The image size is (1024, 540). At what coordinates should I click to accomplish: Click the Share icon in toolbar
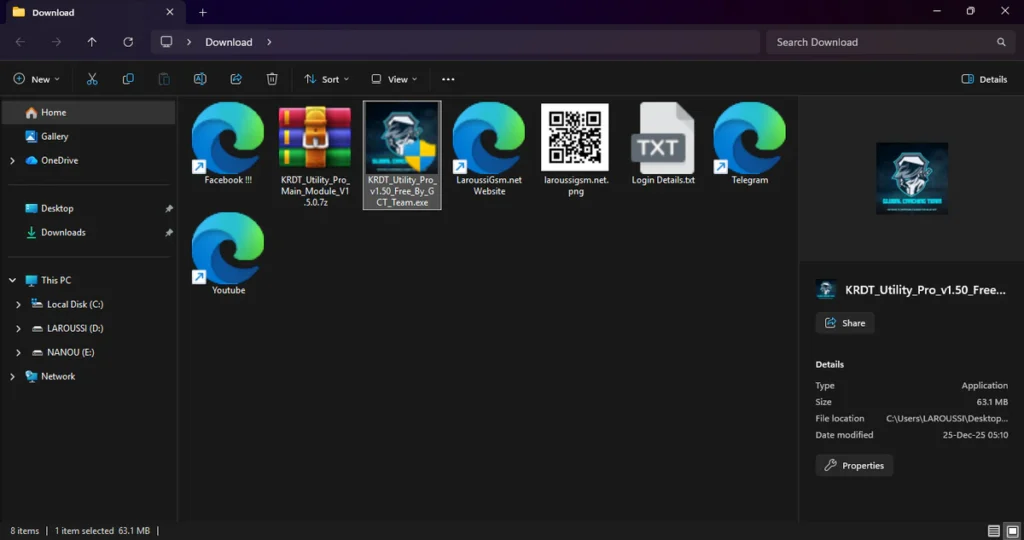pyautogui.click(x=236, y=79)
